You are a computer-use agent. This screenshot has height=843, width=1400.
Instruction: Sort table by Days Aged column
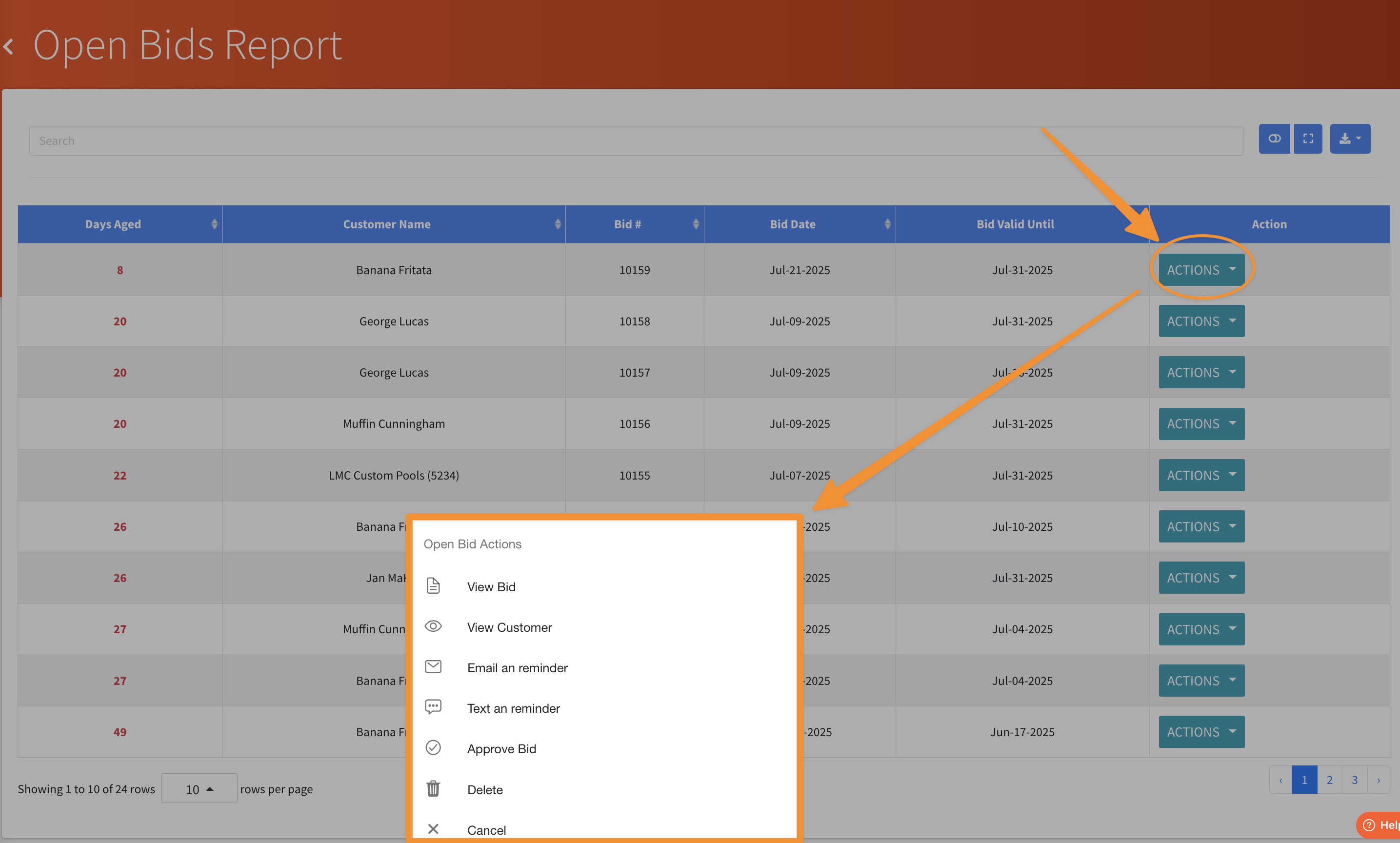point(113,224)
